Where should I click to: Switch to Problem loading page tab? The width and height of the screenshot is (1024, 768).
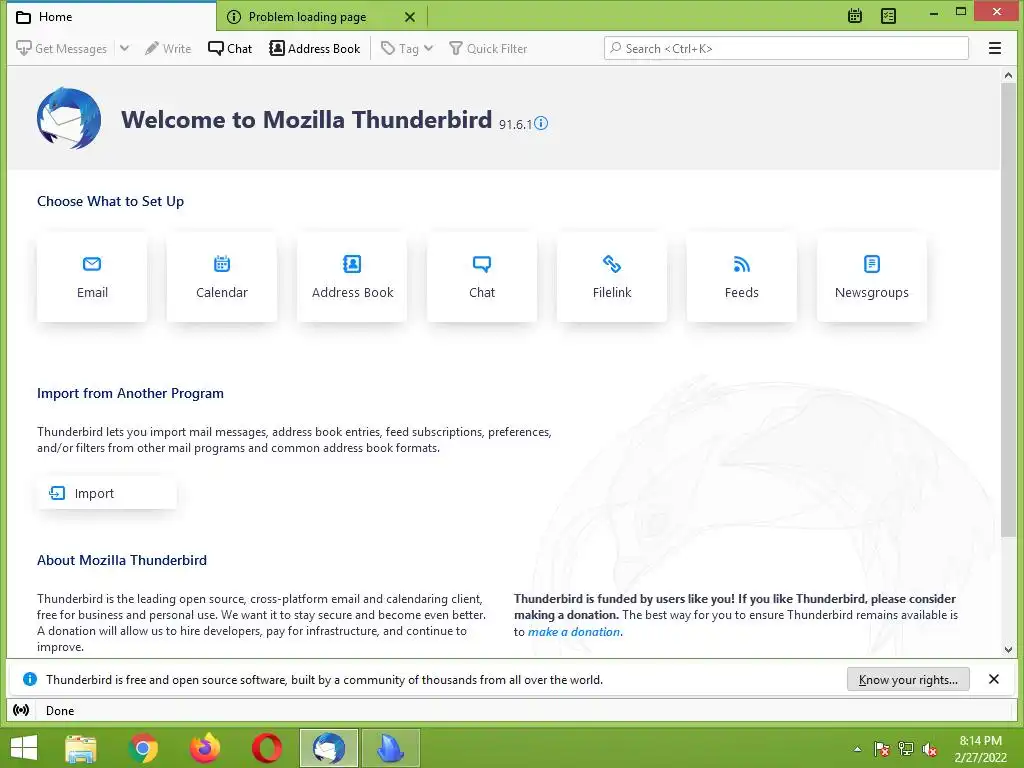click(x=307, y=17)
